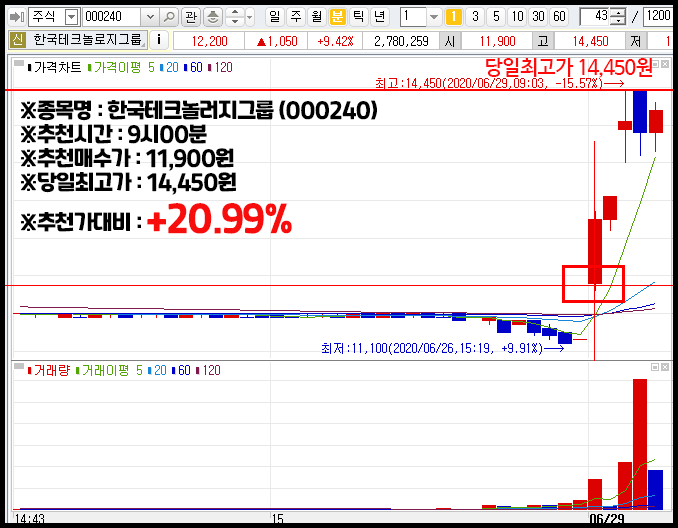Image resolution: width=678 pixels, height=528 pixels.
Task: Click the price change ▲1,050 value
Action: 277,41
